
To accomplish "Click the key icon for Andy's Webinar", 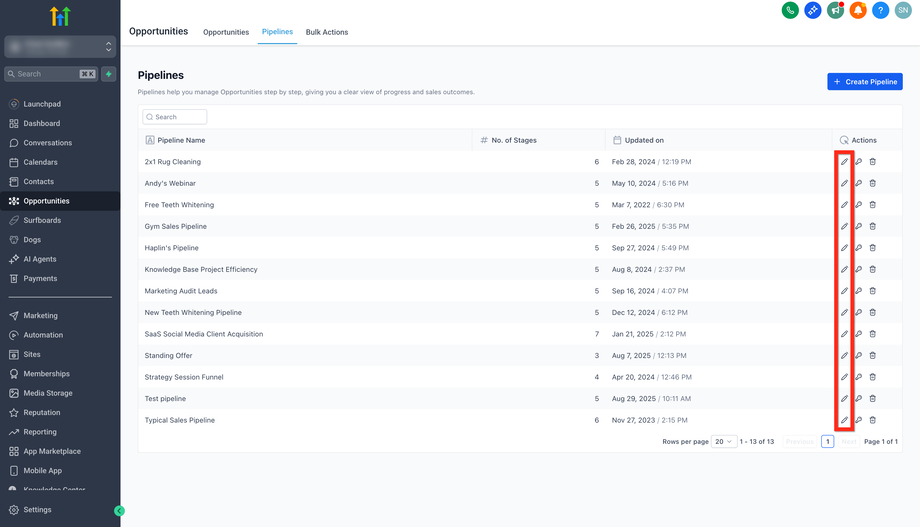I will tap(858, 183).
